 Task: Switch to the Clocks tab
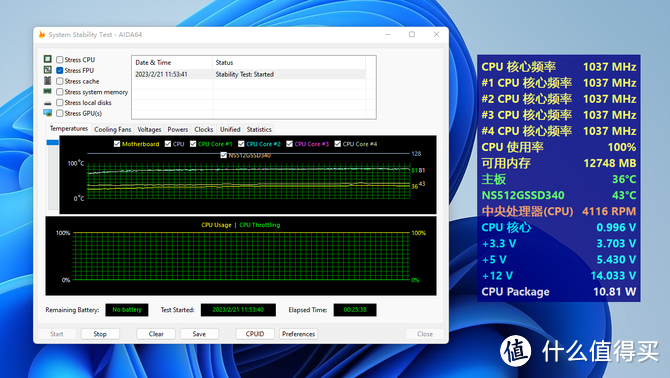(204, 129)
